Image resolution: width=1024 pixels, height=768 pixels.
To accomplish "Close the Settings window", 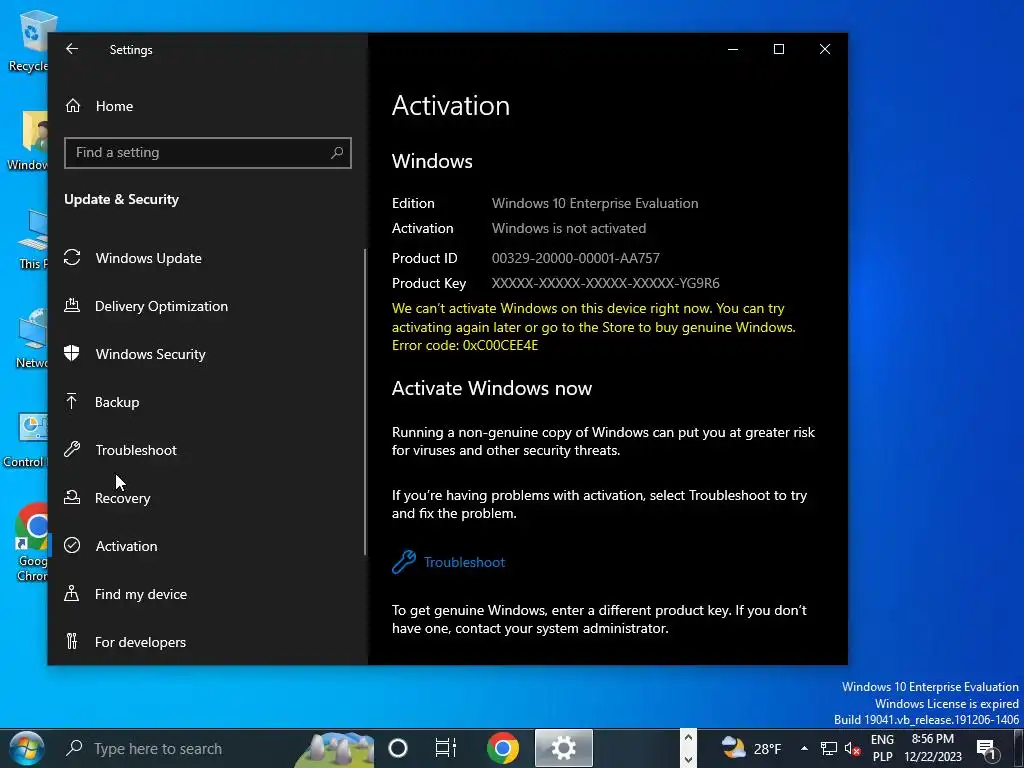I will click(x=825, y=49).
